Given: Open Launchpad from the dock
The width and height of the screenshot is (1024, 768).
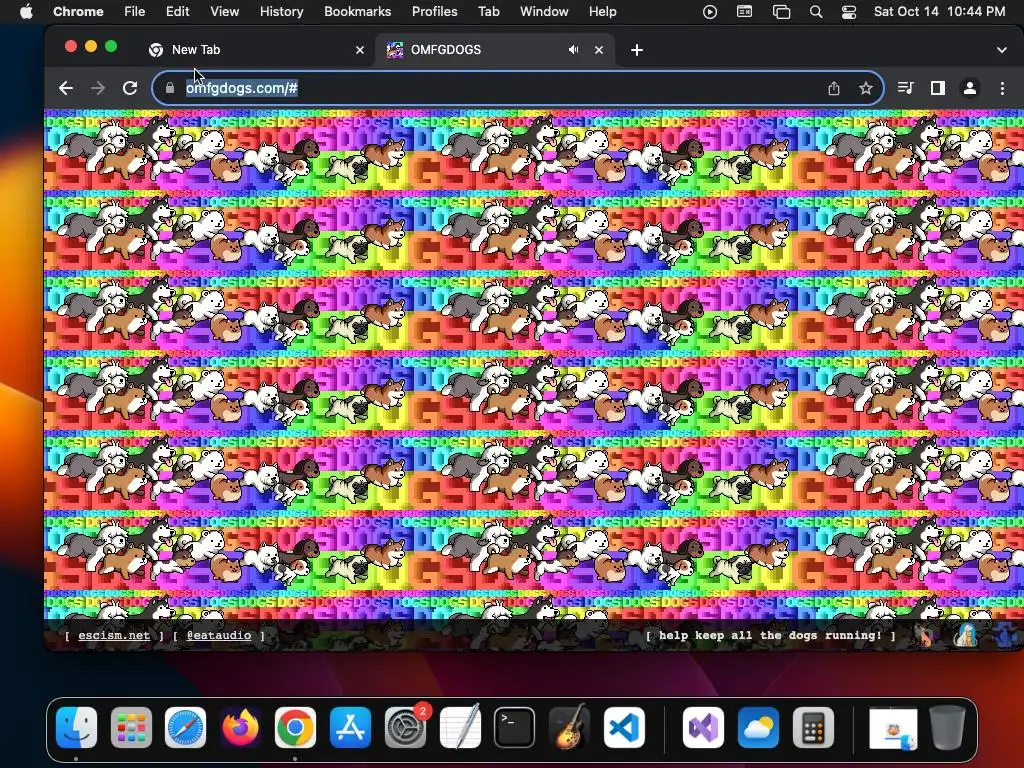Looking at the screenshot, I should click(x=131, y=728).
